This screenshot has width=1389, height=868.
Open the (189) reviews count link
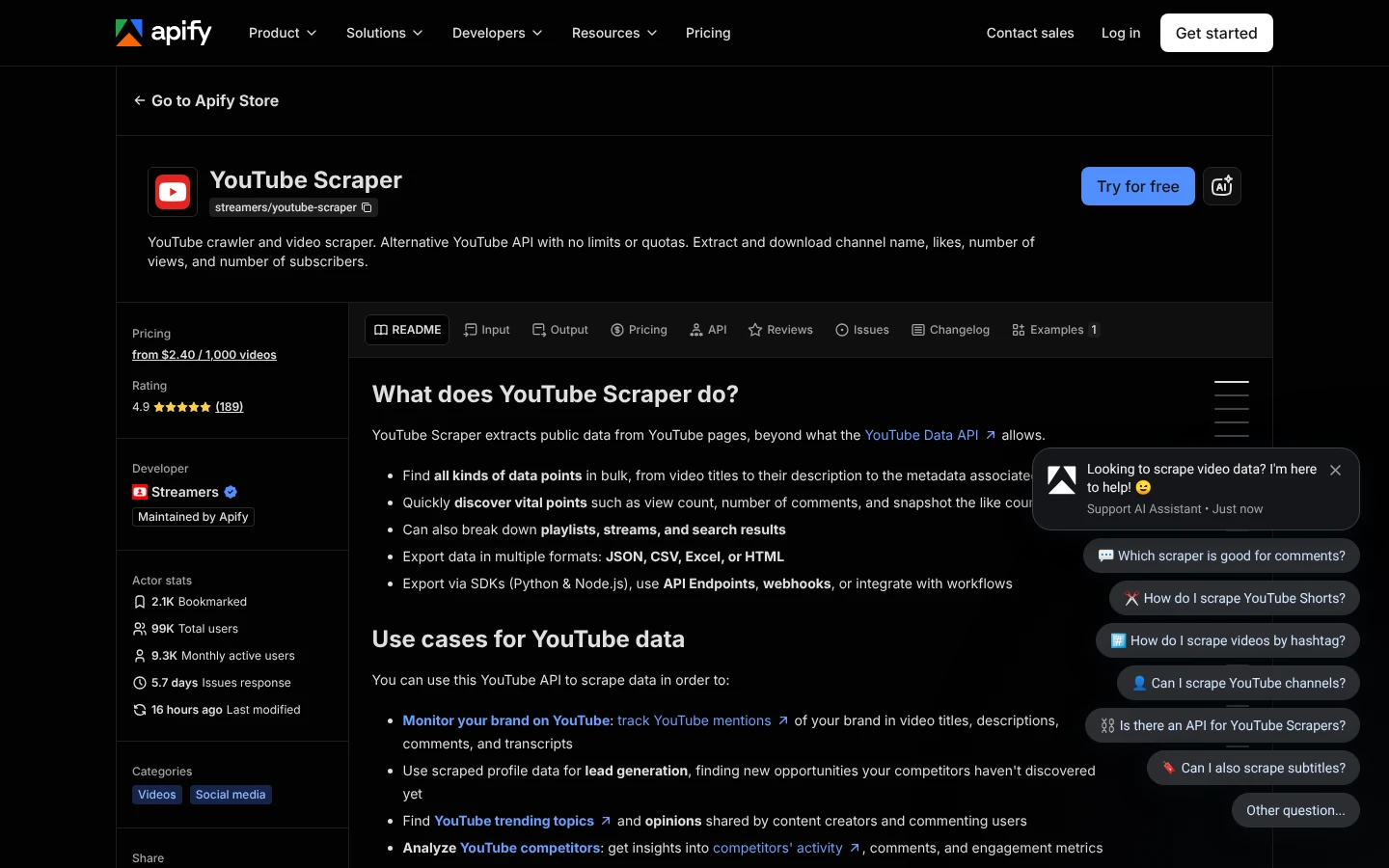point(230,407)
